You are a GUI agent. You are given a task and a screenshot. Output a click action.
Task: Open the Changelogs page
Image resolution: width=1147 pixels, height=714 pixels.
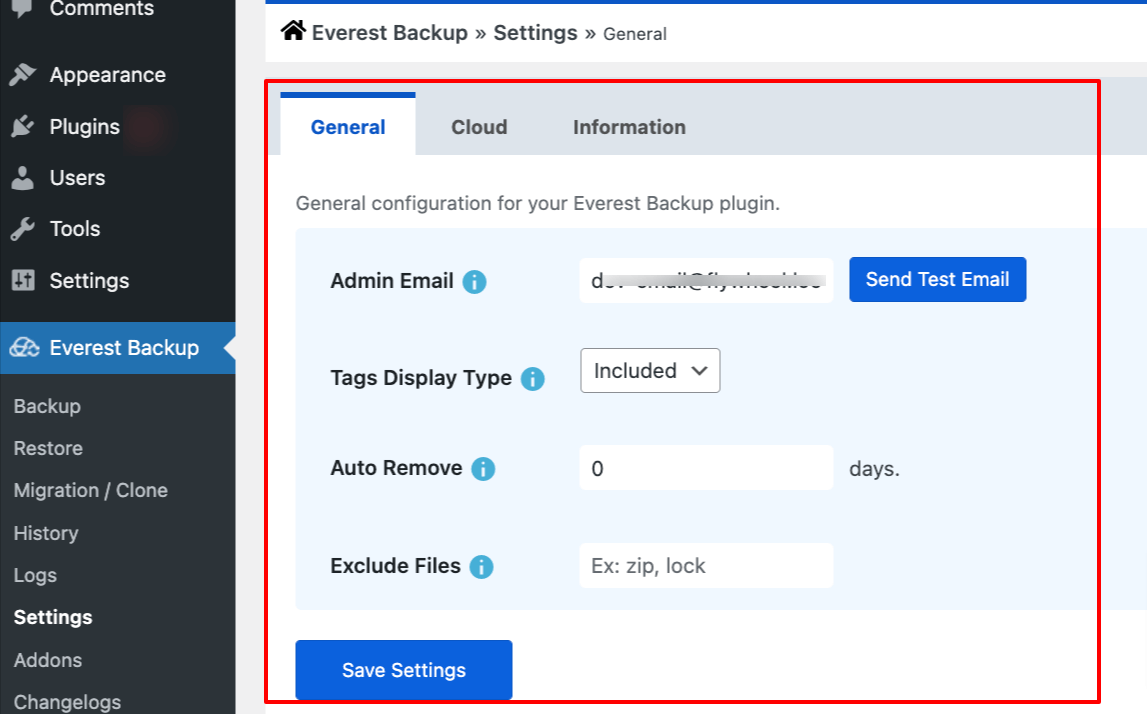coord(66,701)
